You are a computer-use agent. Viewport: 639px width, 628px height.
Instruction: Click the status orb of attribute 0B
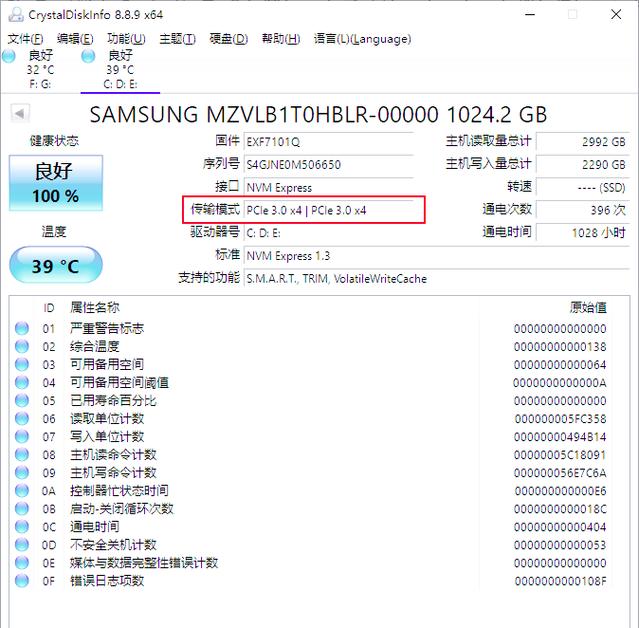coord(22,509)
